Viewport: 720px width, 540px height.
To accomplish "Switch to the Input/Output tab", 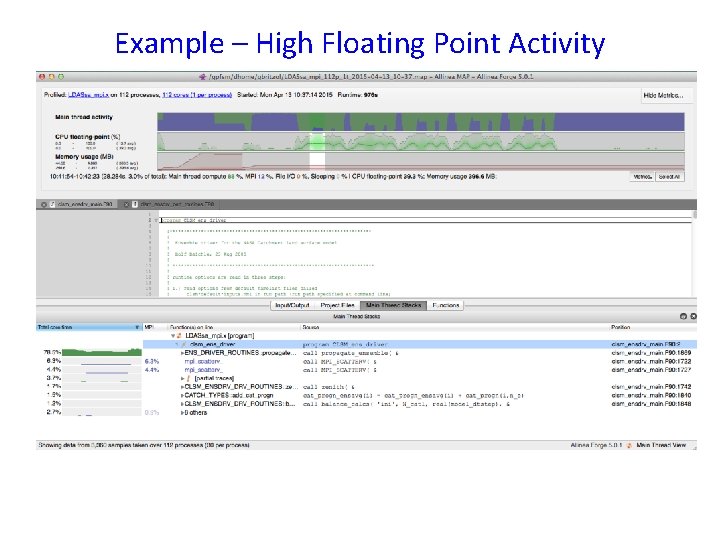I will pos(292,305).
